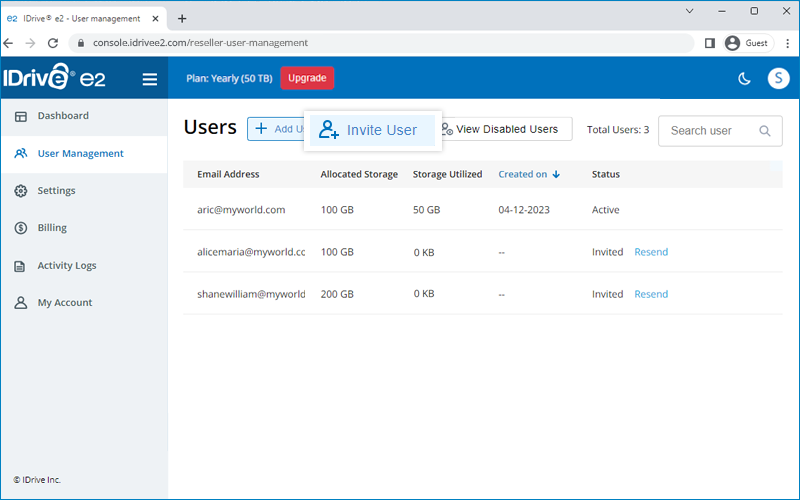
Task: Open the Guest browser profile menu
Action: [746, 43]
